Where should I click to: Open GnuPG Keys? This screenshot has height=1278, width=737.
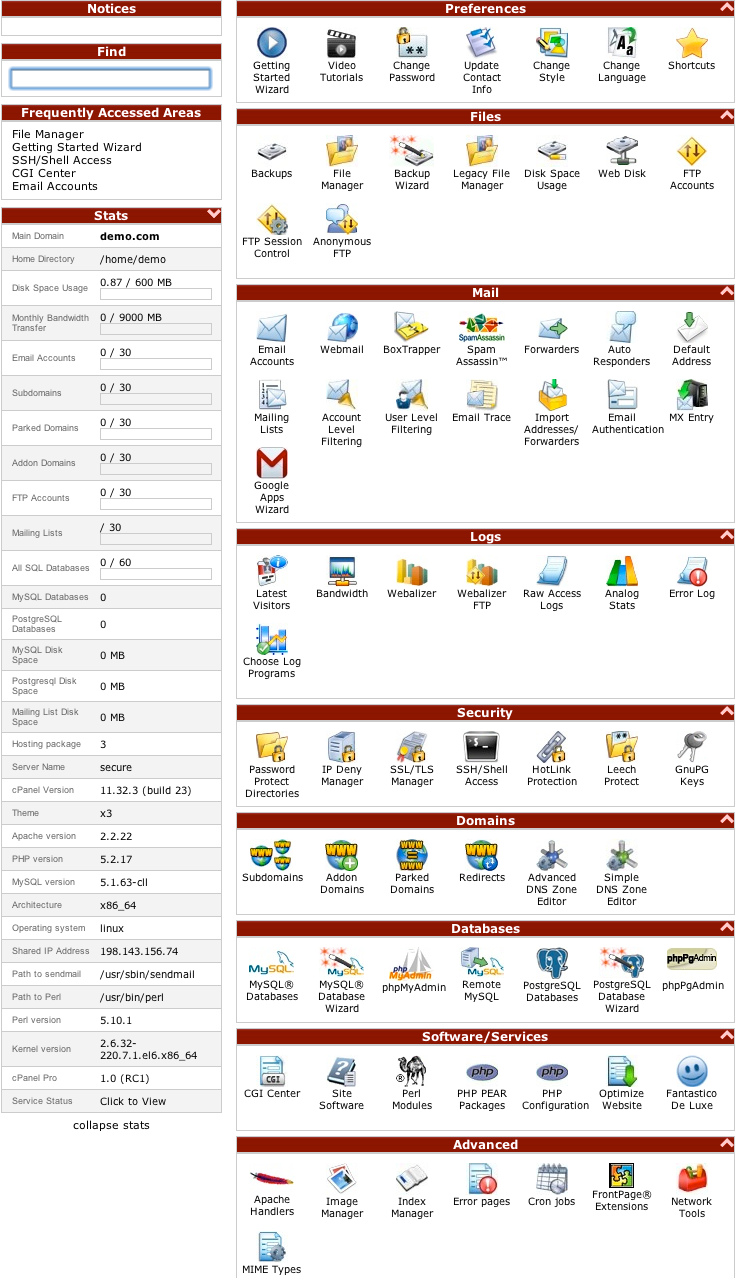692,747
